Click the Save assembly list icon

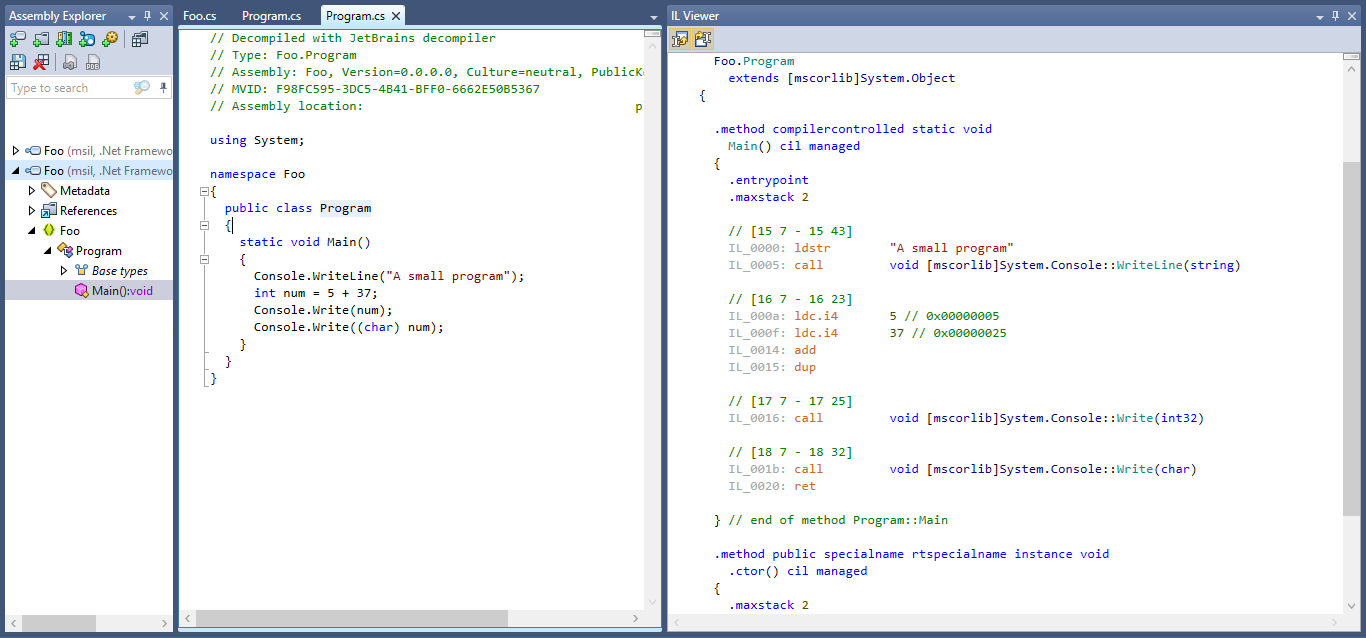coord(17,61)
